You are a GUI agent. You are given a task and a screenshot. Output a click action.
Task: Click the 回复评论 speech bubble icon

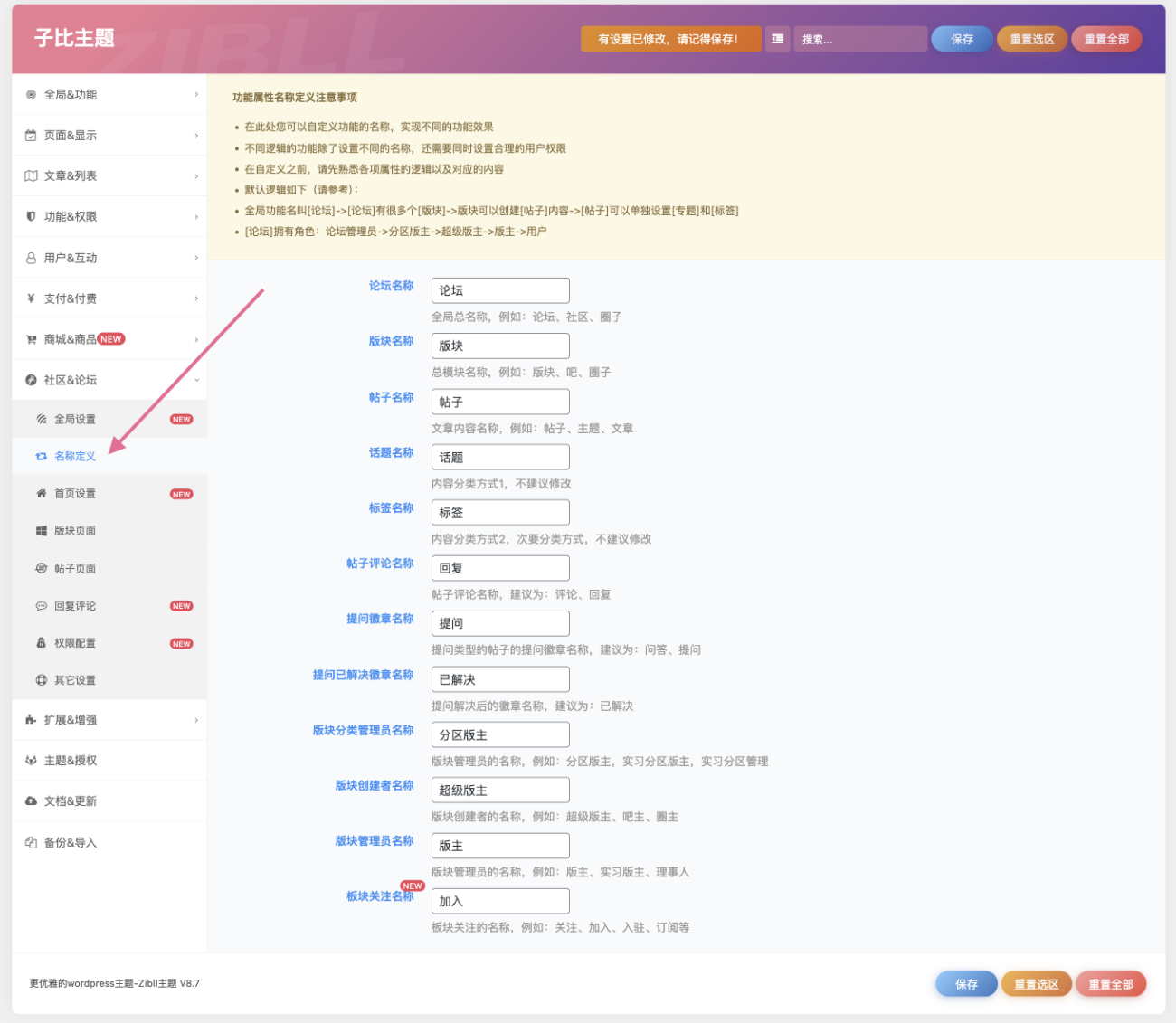pos(41,605)
